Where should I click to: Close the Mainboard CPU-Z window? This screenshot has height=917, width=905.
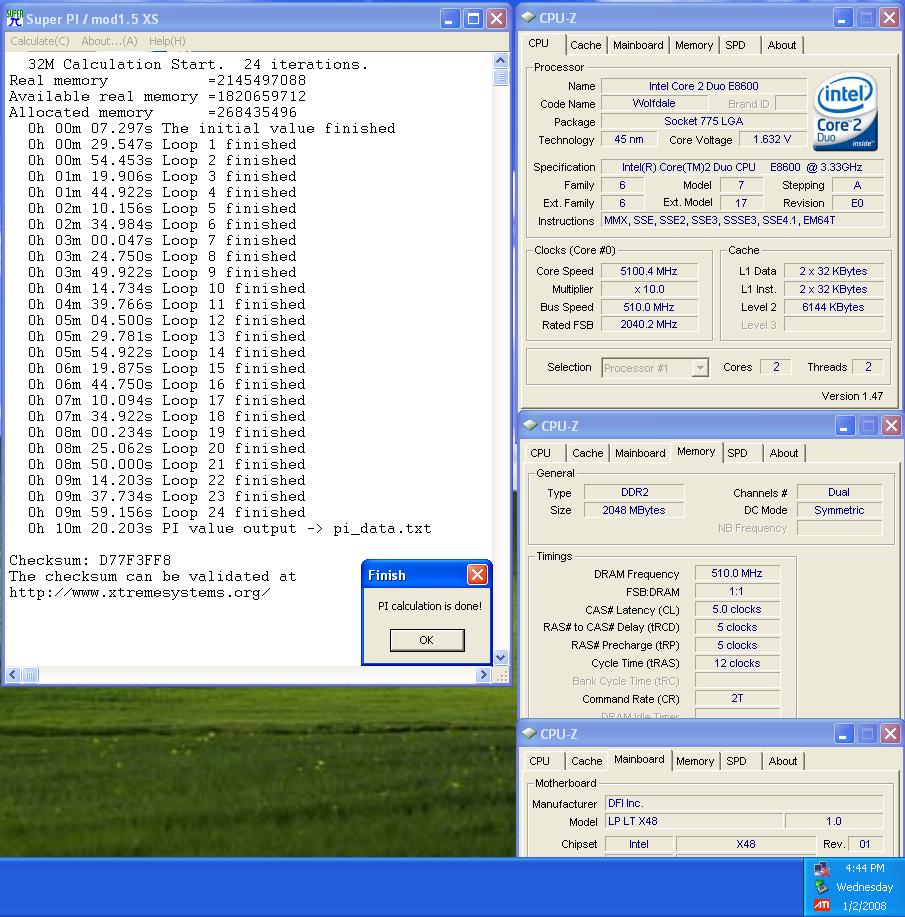coord(890,734)
